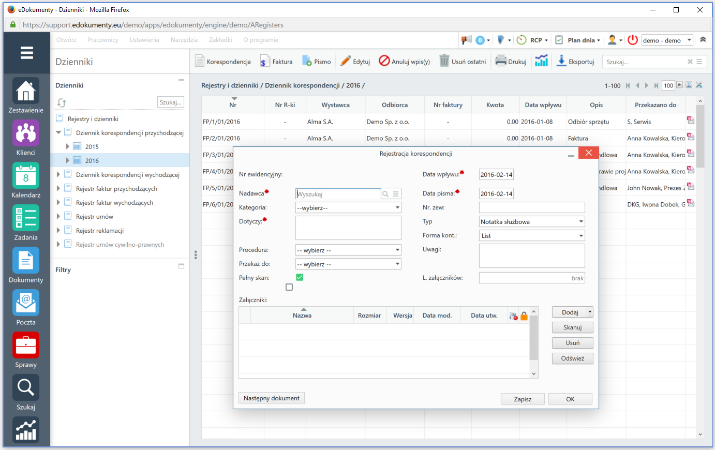Uncheck the Pełny skan checkbox
This screenshot has width=715, height=450.
(300, 277)
